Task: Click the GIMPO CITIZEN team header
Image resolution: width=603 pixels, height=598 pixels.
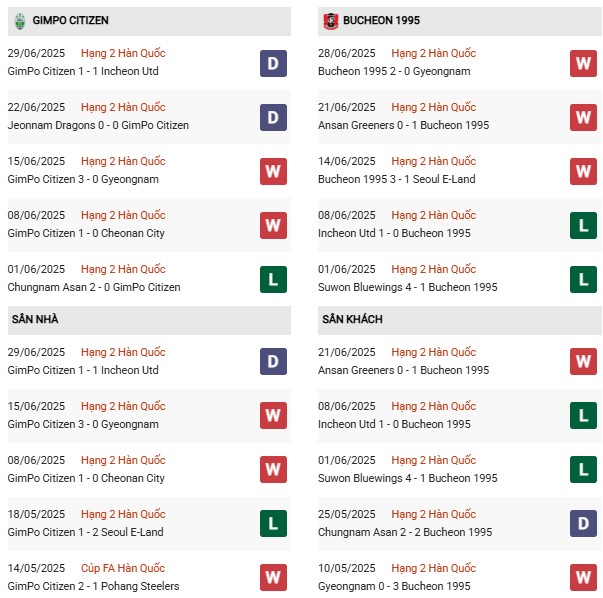Action: 149,21
